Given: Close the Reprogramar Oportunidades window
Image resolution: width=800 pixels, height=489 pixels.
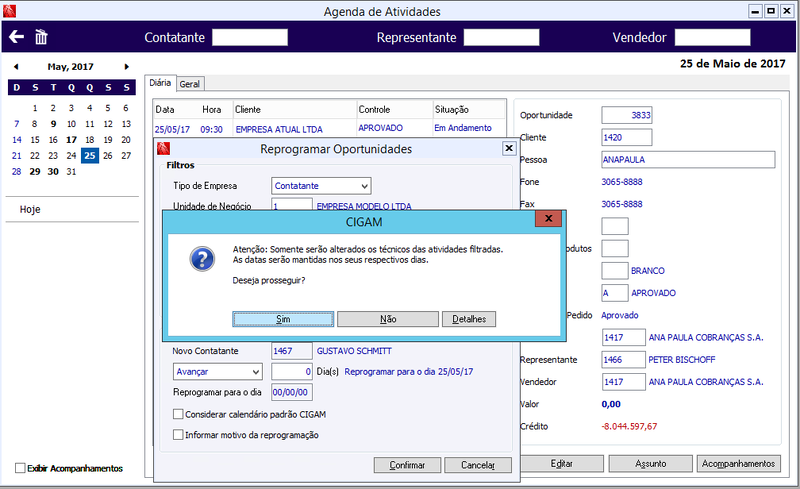Looking at the screenshot, I should point(509,148).
